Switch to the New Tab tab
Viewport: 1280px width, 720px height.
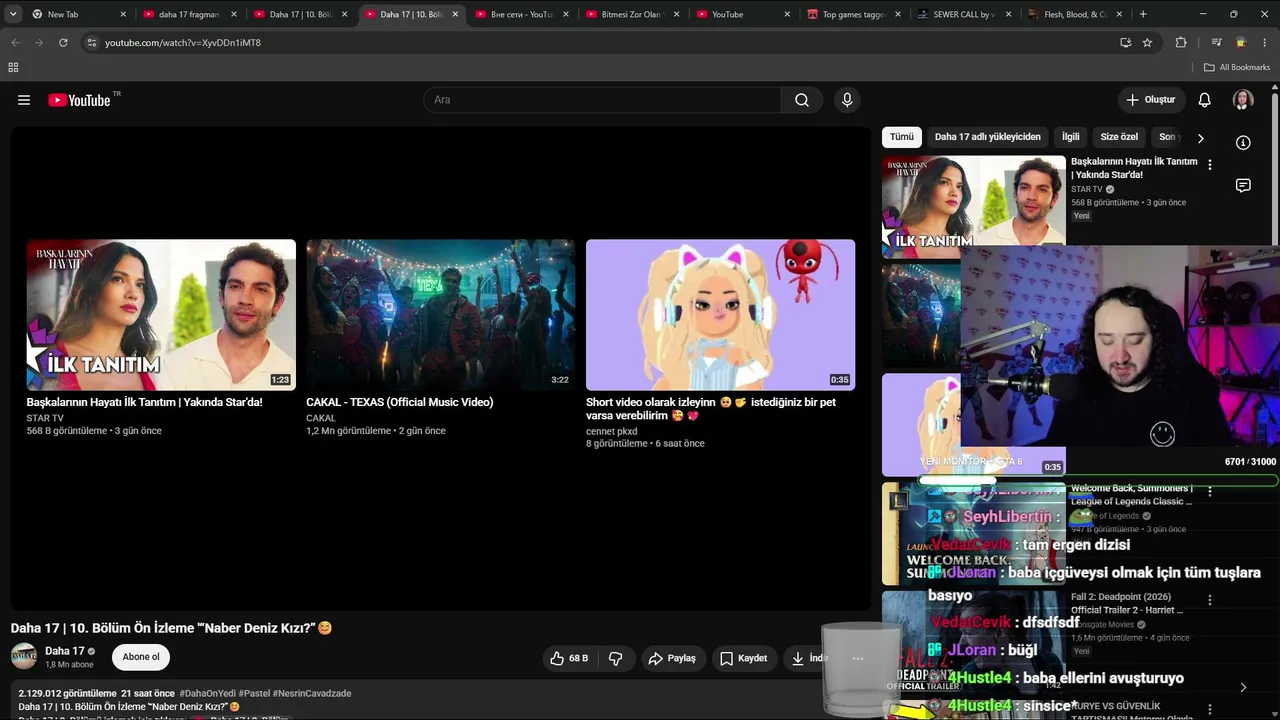[x=79, y=15]
